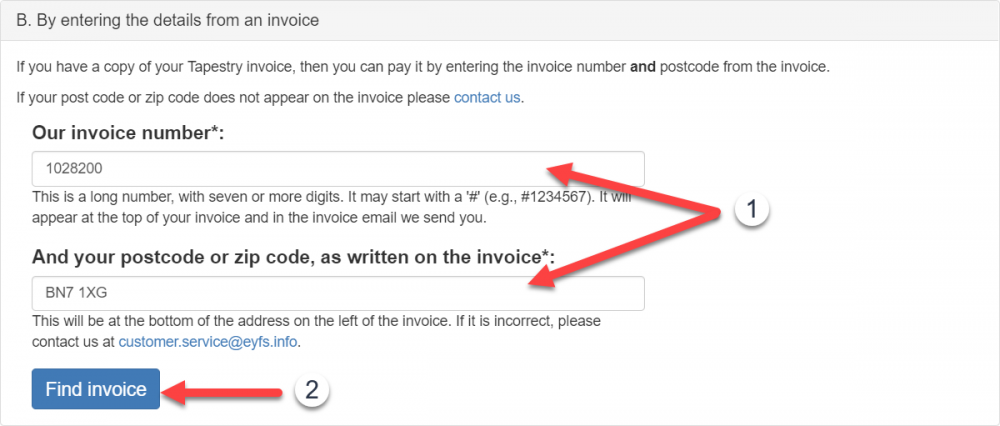Click the 'This will be at the bottom' help text
The image size is (1000, 426).
(316, 331)
